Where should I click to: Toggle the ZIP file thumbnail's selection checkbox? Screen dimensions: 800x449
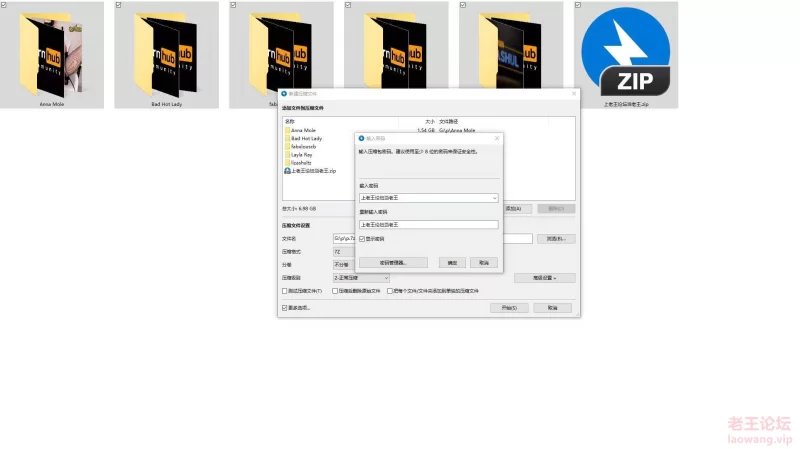click(578, 5)
